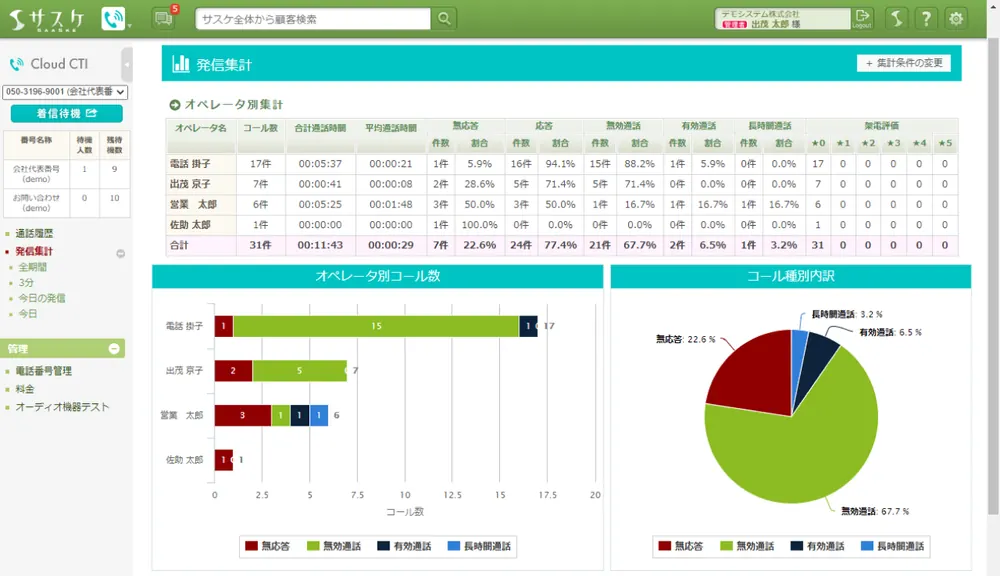
Task: Collapse the 発信集計 submenu
Action: (x=120, y=253)
